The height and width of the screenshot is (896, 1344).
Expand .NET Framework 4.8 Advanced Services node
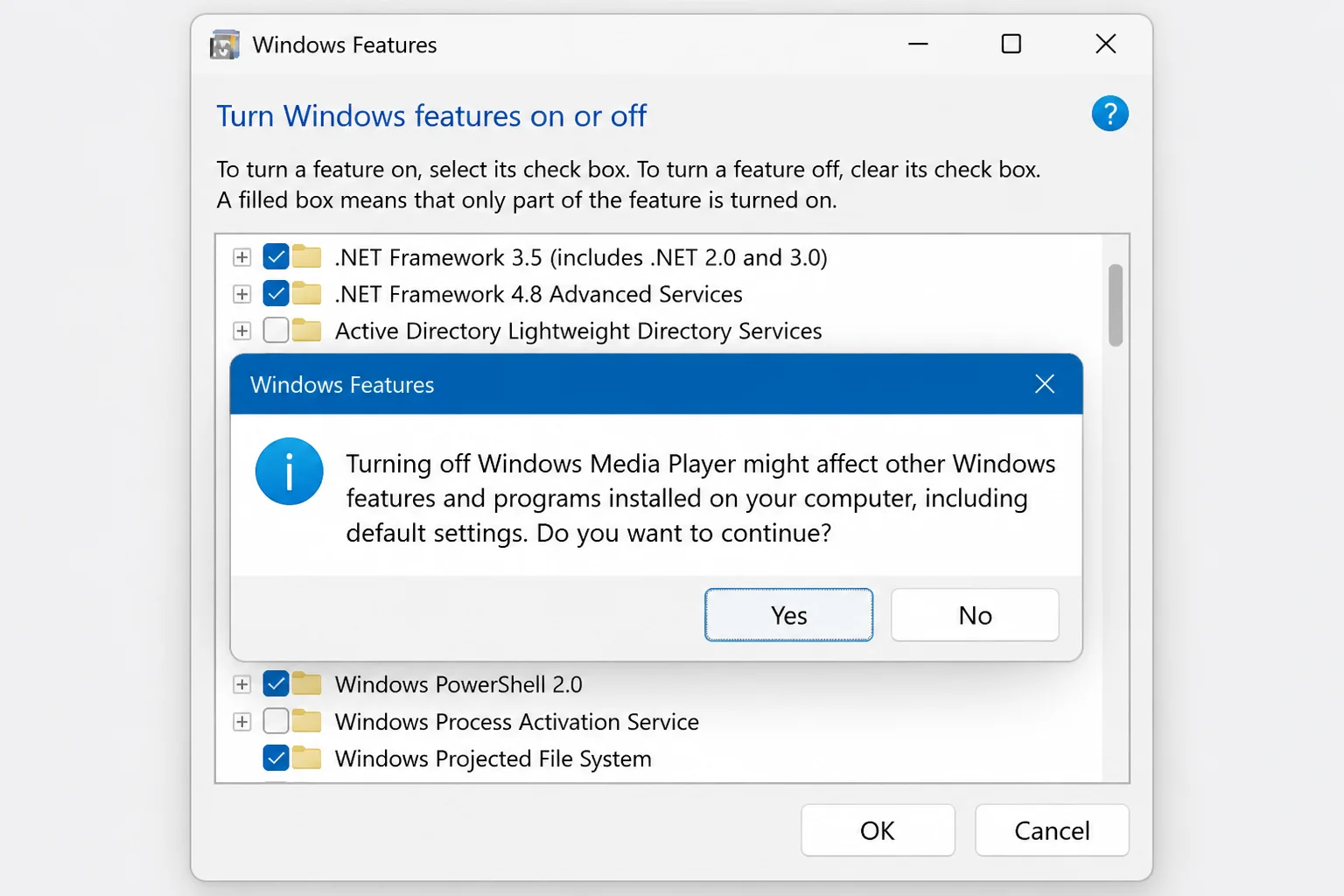tap(242, 294)
